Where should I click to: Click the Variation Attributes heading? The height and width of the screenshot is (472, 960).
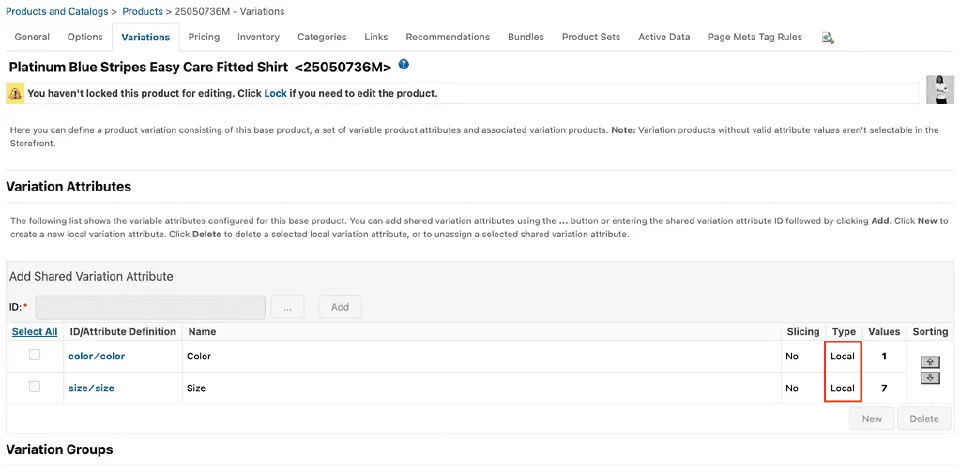click(69, 187)
